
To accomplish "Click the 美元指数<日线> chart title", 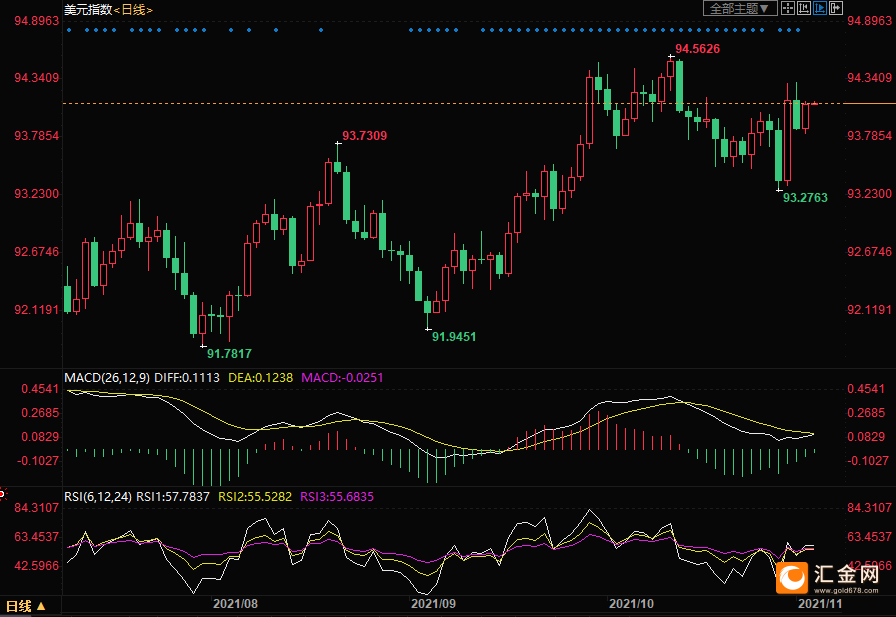I will [108, 10].
